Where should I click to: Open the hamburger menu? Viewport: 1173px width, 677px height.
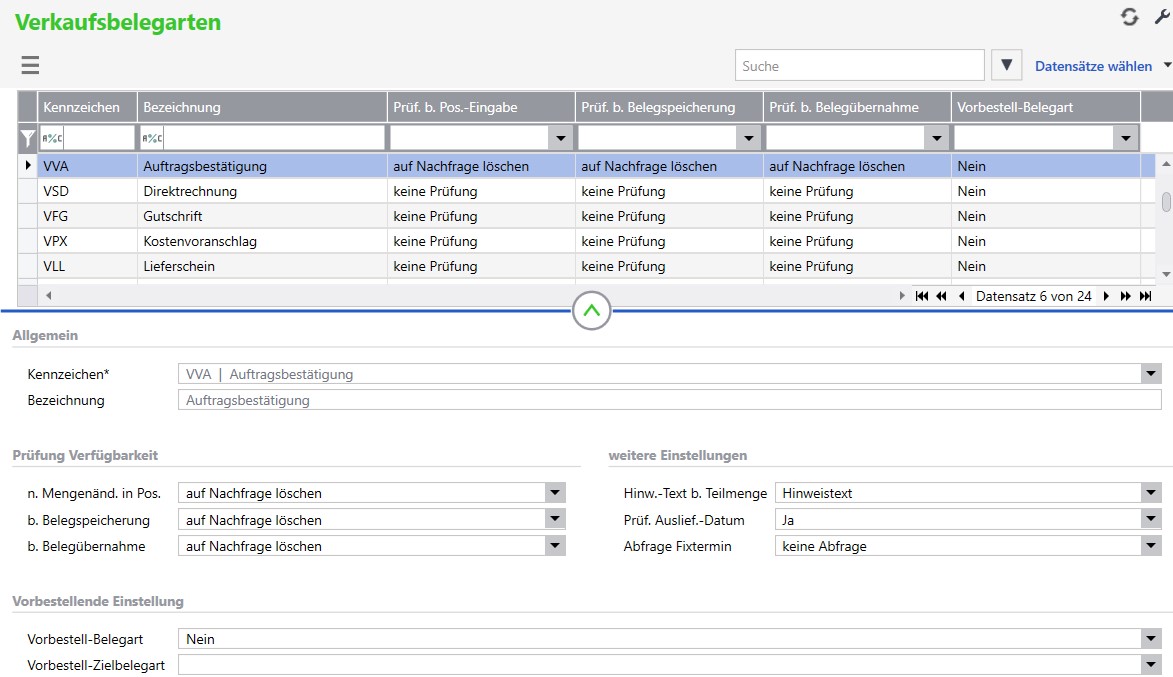30,66
